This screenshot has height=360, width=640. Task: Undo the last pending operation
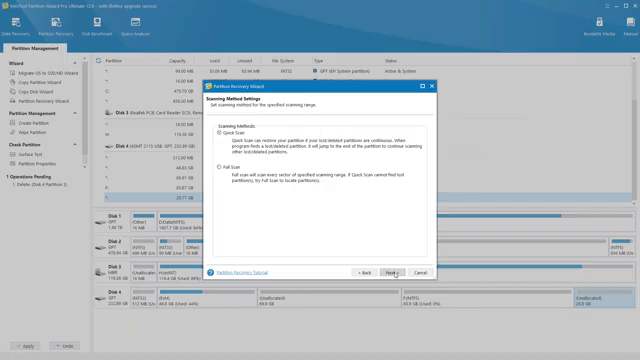(64, 346)
